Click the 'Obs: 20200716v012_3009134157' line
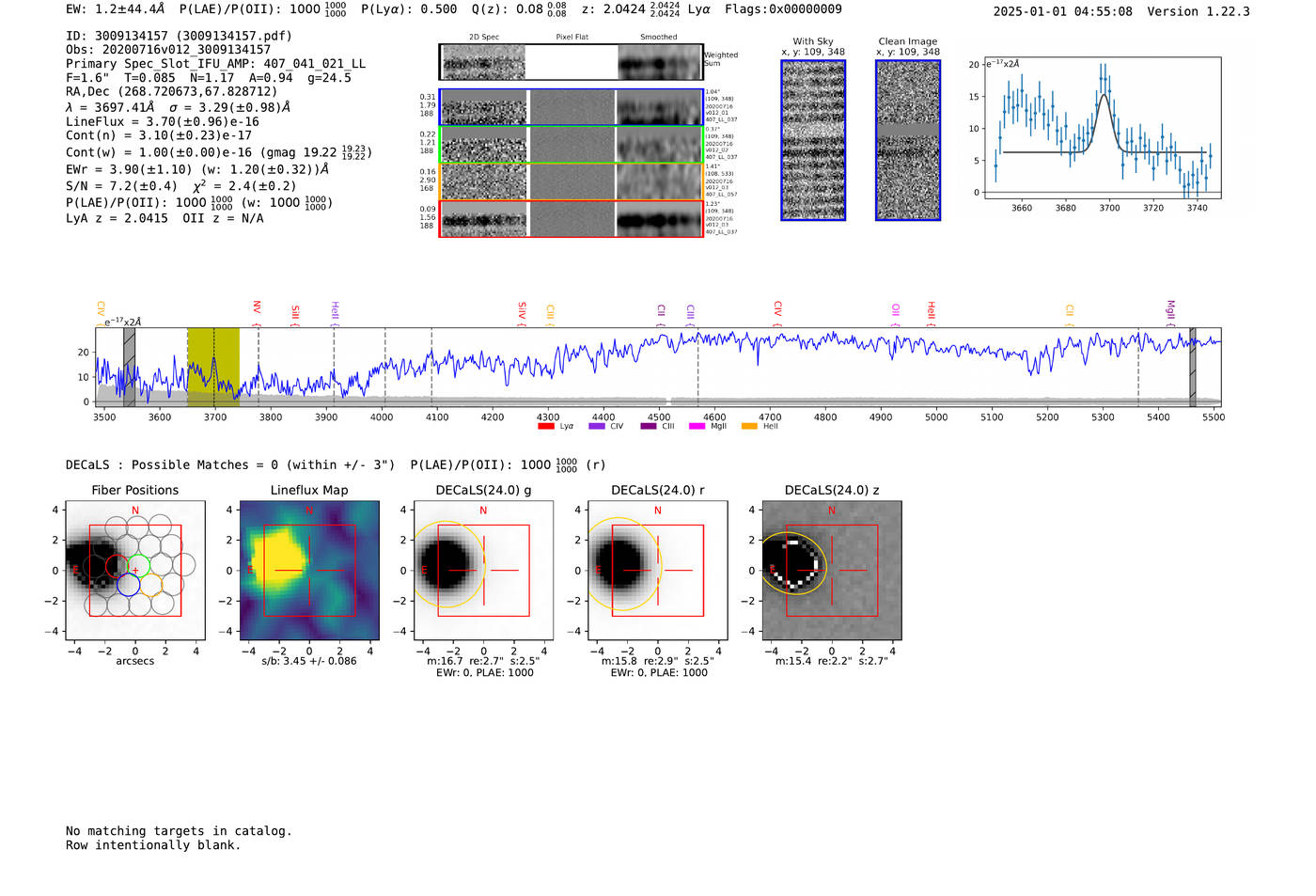The image size is (1316, 896). tap(168, 50)
